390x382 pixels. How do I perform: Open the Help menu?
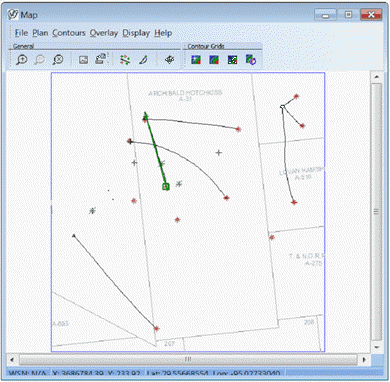coord(163,33)
